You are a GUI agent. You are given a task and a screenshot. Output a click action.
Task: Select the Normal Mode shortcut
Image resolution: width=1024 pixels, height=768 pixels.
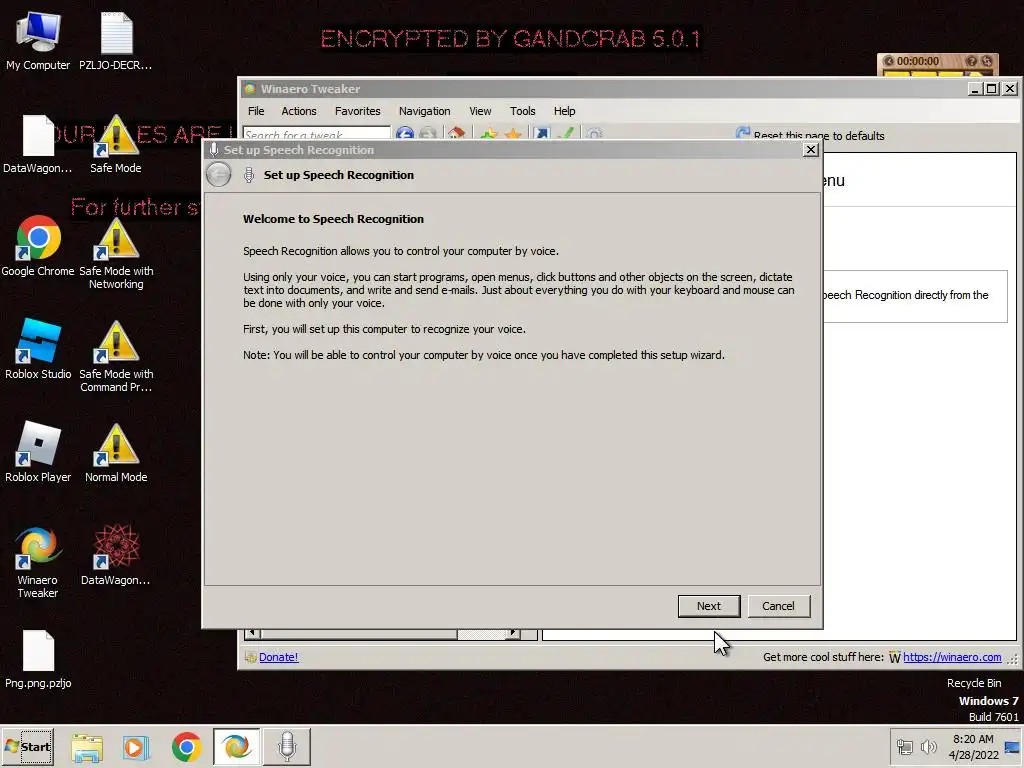click(x=116, y=452)
